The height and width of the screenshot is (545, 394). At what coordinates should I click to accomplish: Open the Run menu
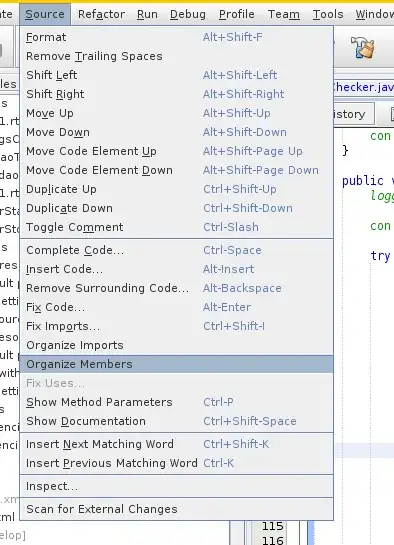147,14
